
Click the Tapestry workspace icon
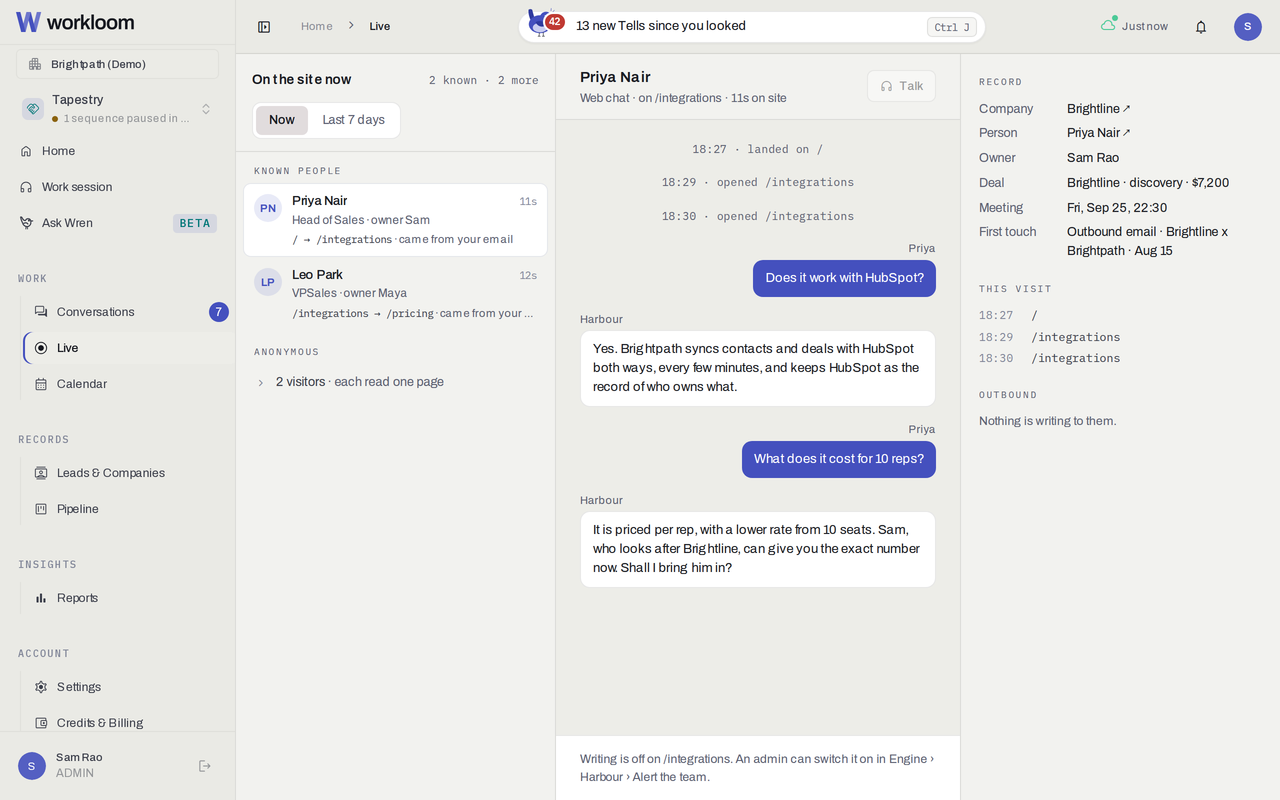[33, 109]
